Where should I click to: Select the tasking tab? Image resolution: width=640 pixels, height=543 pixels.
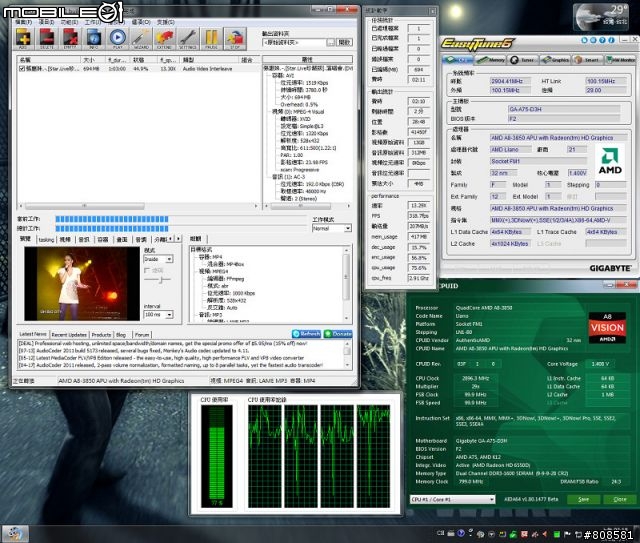[46, 240]
